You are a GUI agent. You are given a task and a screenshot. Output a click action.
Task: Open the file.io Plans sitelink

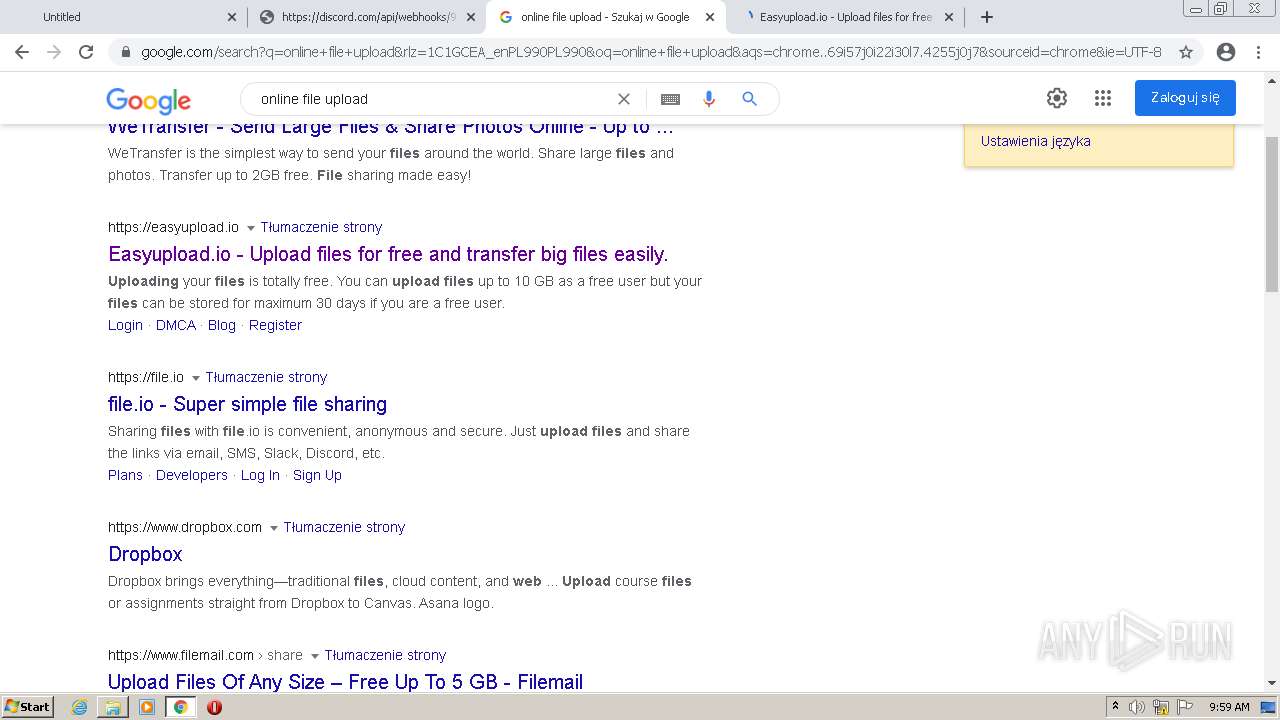click(x=125, y=475)
